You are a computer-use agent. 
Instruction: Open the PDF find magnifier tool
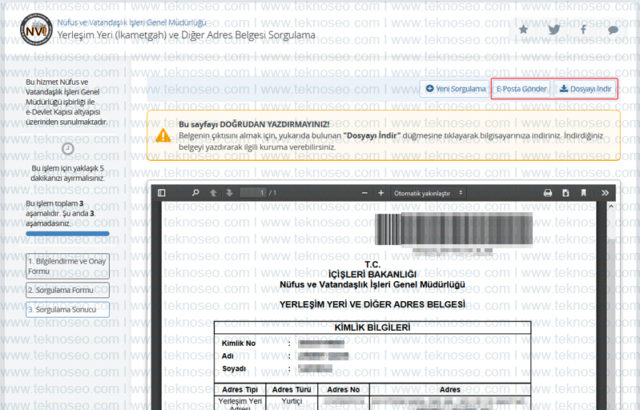tap(196, 193)
